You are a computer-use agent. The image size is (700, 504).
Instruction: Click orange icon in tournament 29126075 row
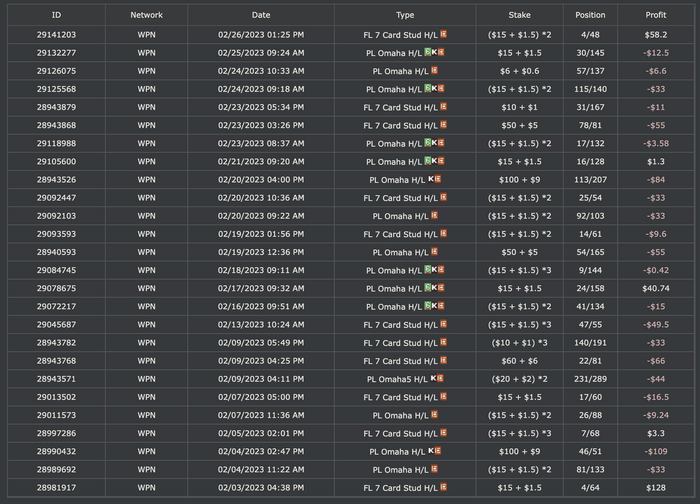tap(434, 71)
